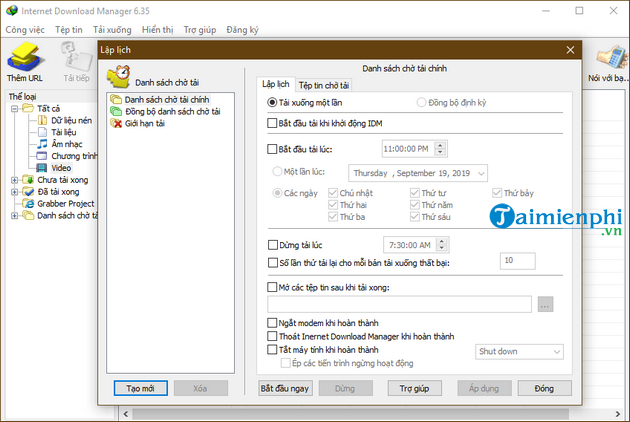Click the IDM logo in title bar
Screen dimensions: 630x422
pos(12,10)
